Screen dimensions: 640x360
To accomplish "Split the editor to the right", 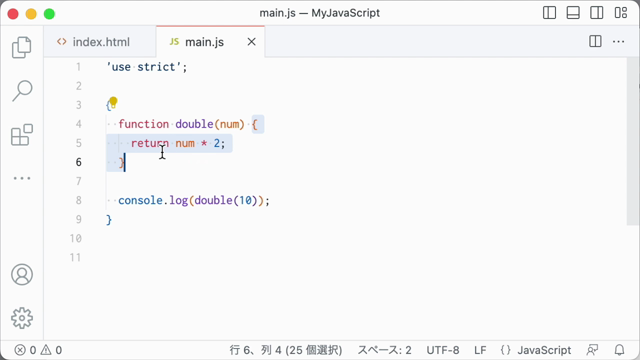I will pyautogui.click(x=595, y=42).
